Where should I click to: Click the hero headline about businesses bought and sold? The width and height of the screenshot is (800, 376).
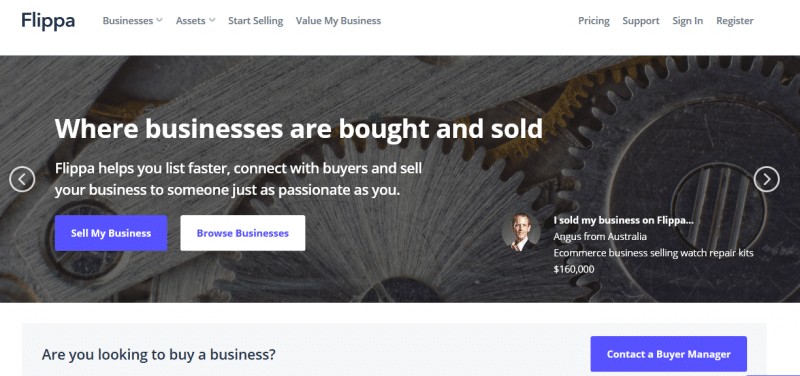pos(298,129)
